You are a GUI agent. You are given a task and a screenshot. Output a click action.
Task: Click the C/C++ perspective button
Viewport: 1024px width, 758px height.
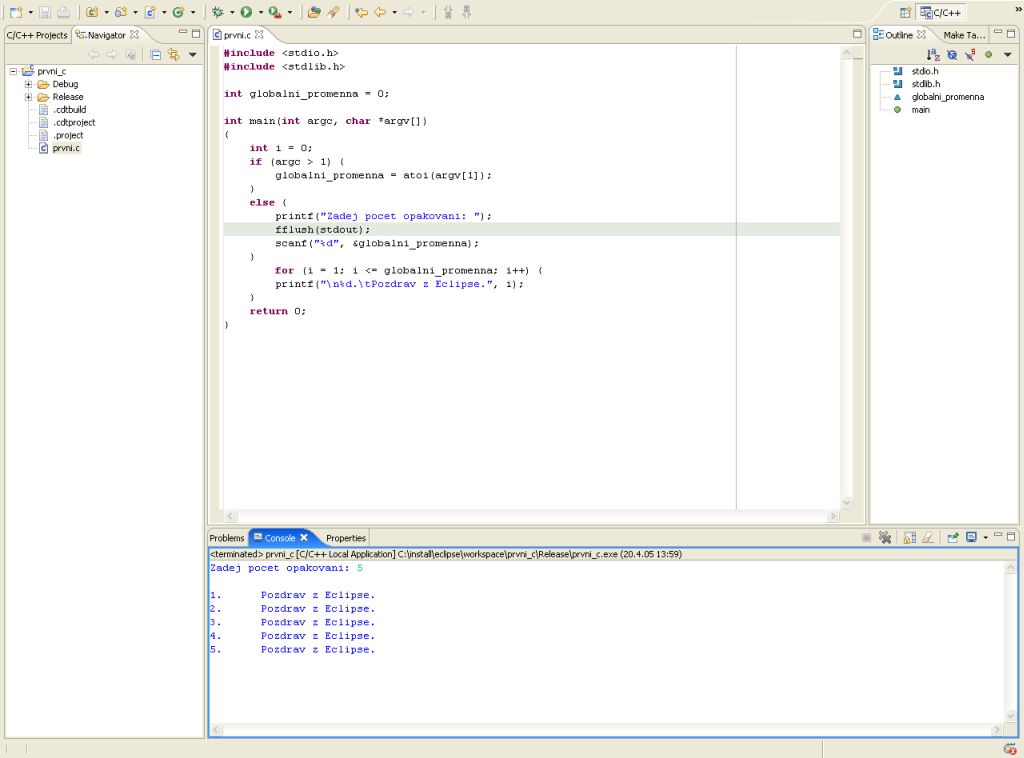941,12
